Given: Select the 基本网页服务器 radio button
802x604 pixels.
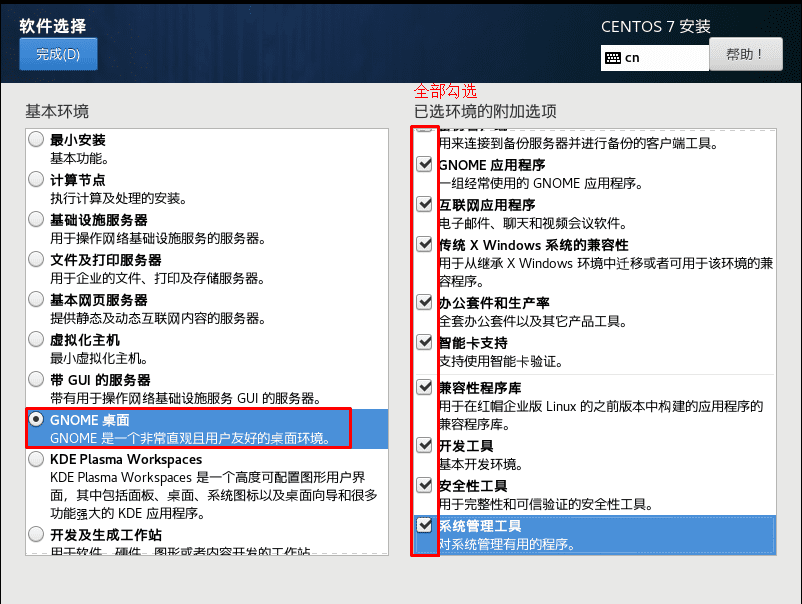Looking at the screenshot, I should 36,299.
